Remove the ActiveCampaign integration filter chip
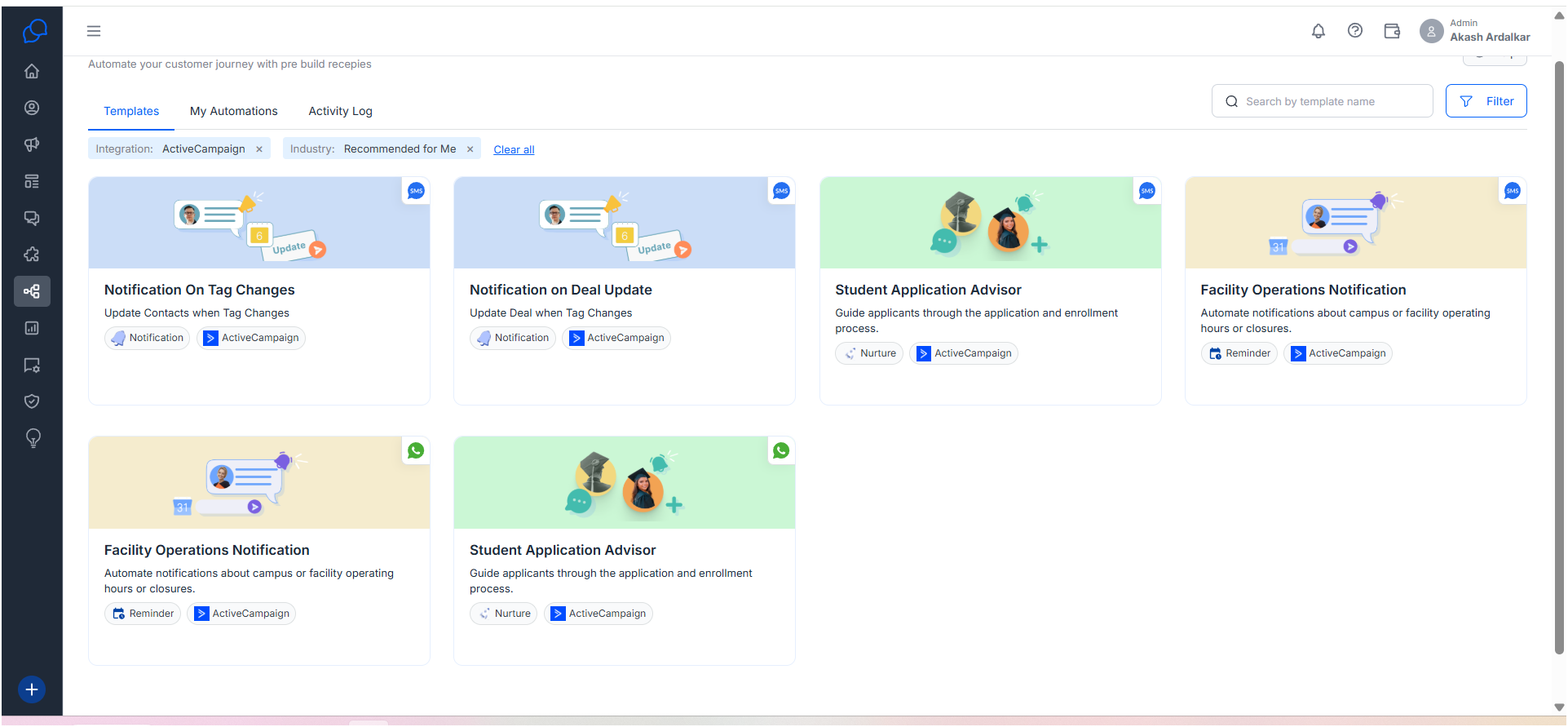This screenshot has width=1568, height=727. click(259, 149)
